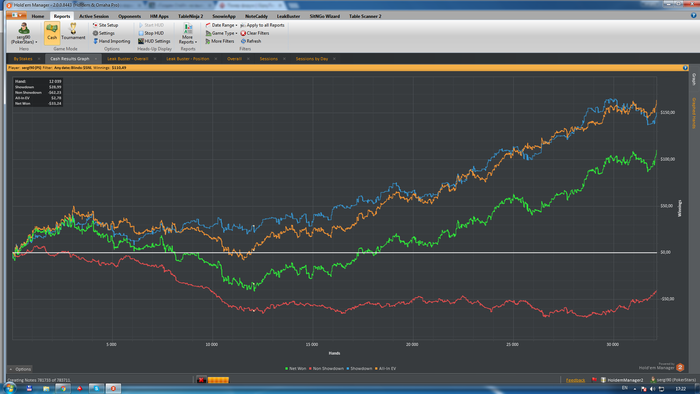This screenshot has width=700, height=394.
Task: Open the Opponents ribbon tab
Action: pyautogui.click(x=129, y=16)
